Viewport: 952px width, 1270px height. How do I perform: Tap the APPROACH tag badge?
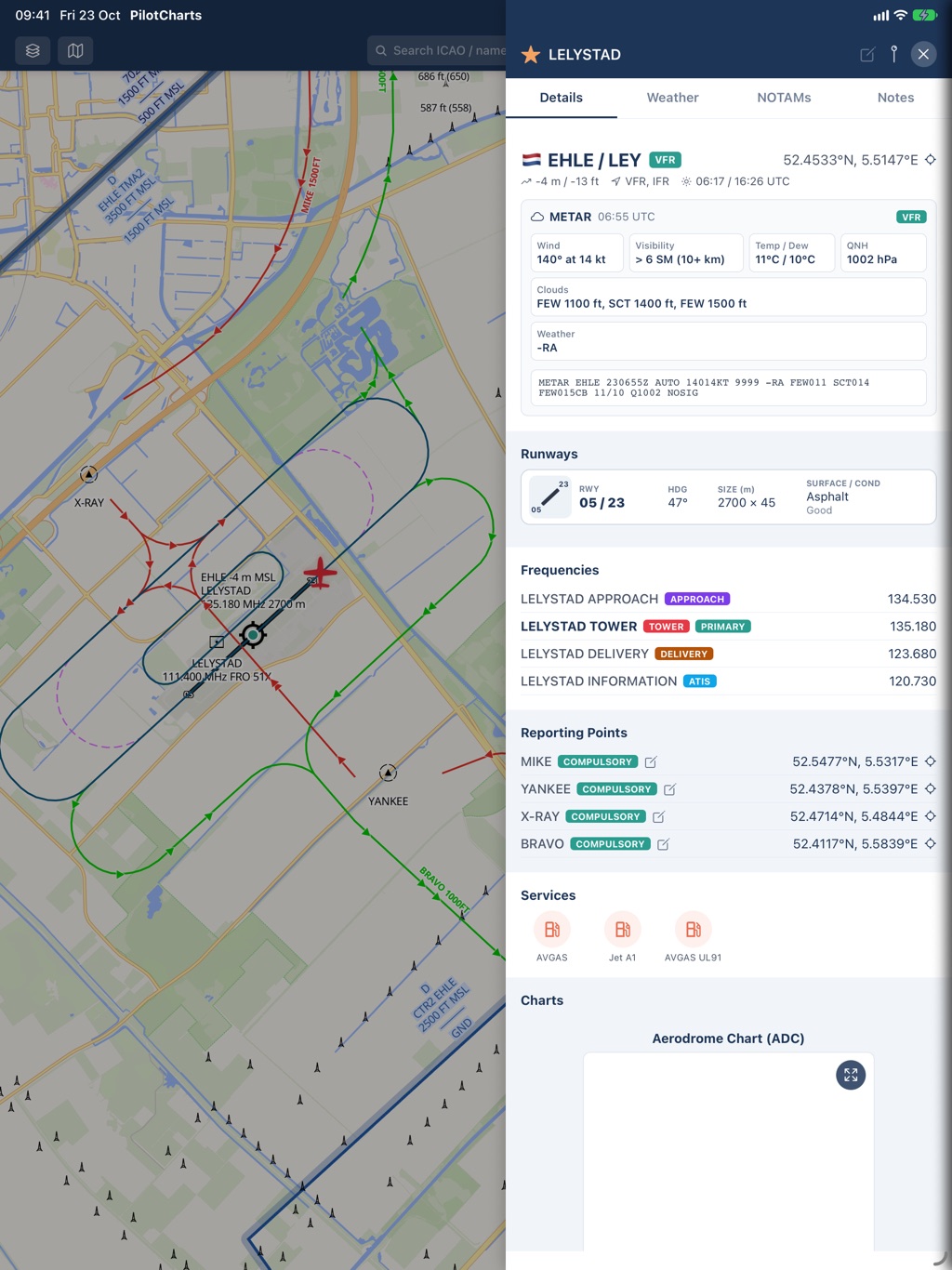click(697, 599)
